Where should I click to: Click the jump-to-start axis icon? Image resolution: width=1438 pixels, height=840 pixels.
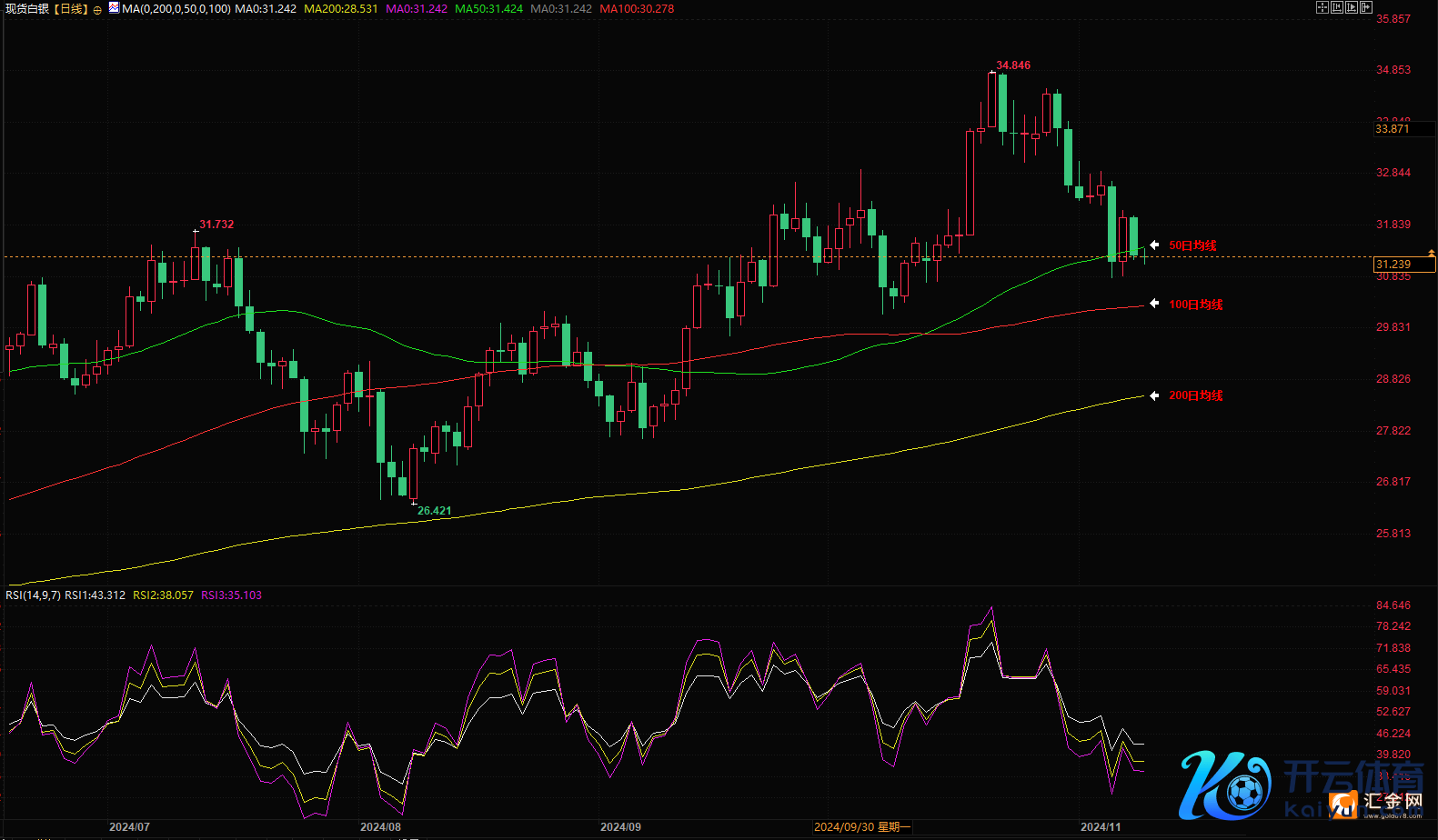click(1337, 7)
